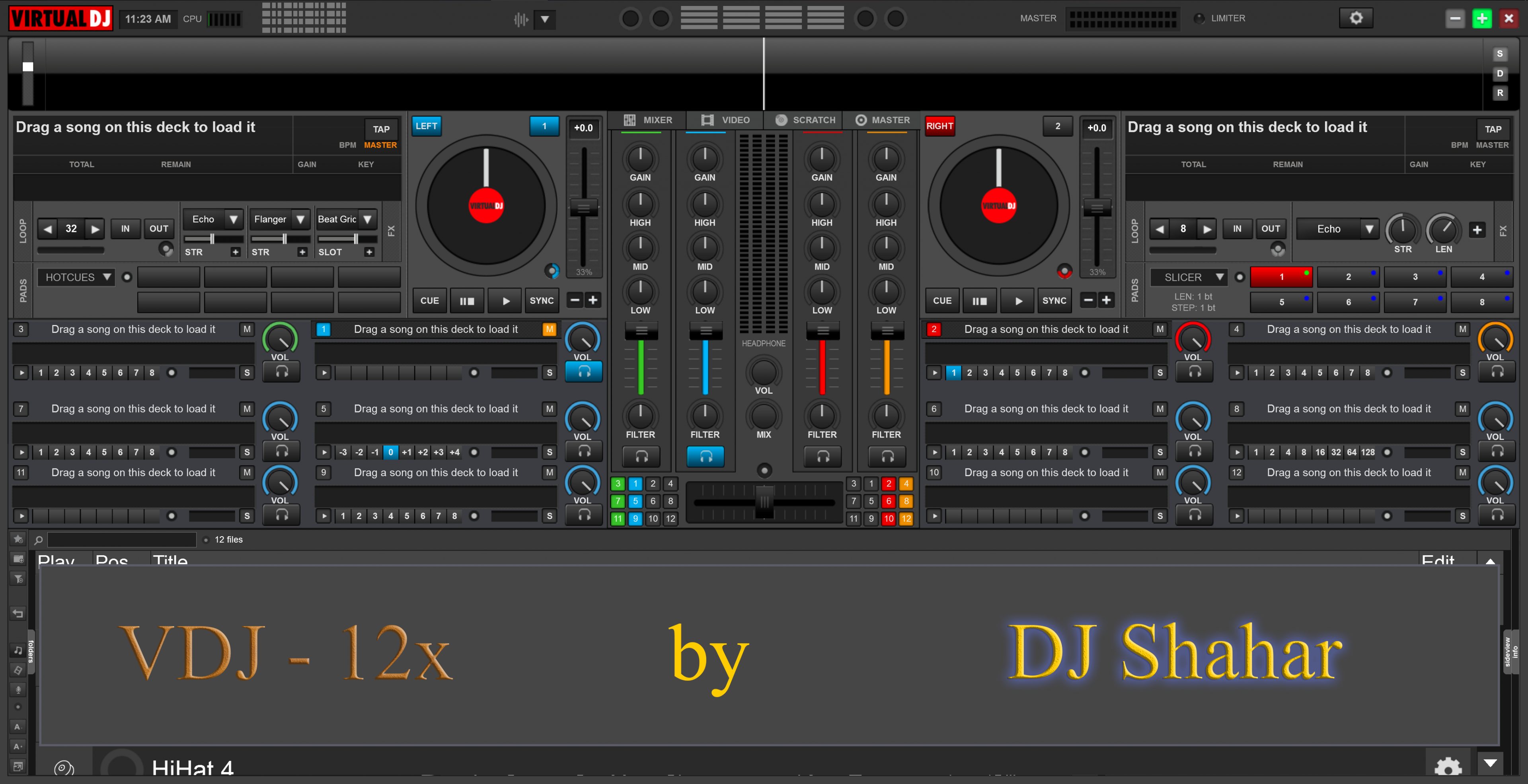Play the left deck
This screenshot has width=1528, height=784.
(505, 301)
